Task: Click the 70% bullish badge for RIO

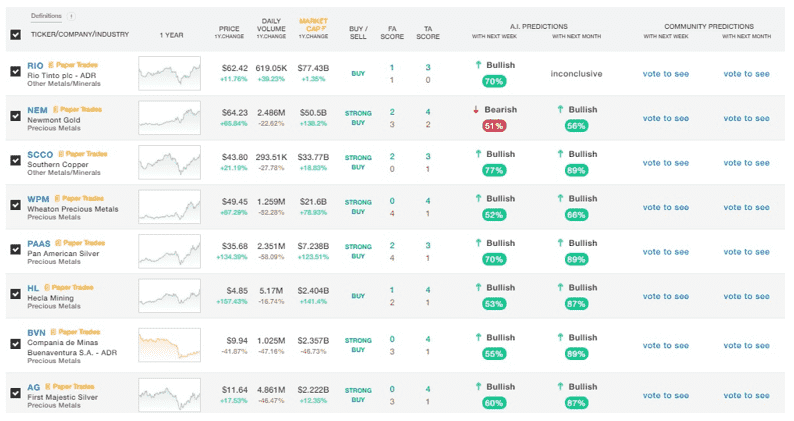Action: [494, 81]
